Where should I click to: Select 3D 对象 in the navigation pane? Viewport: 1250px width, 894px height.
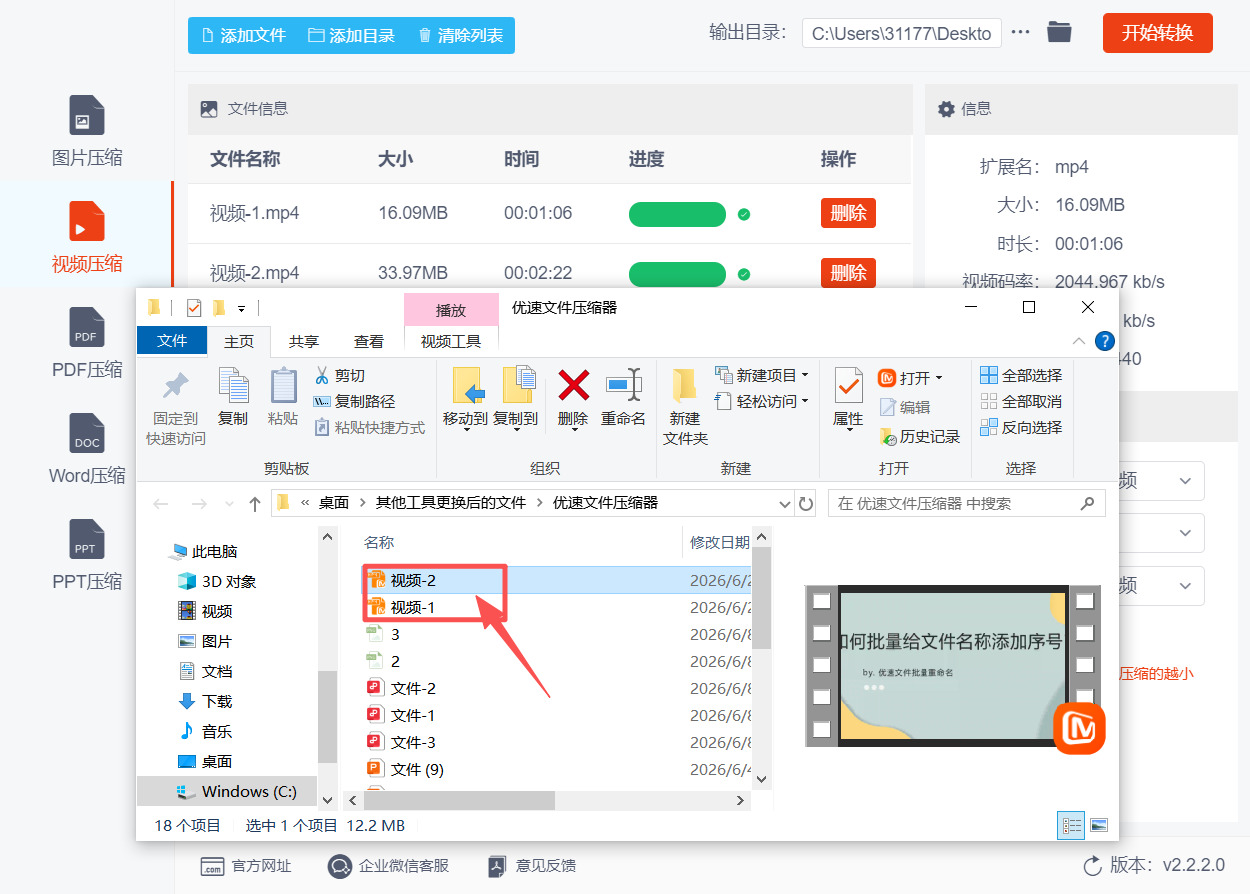click(216, 581)
